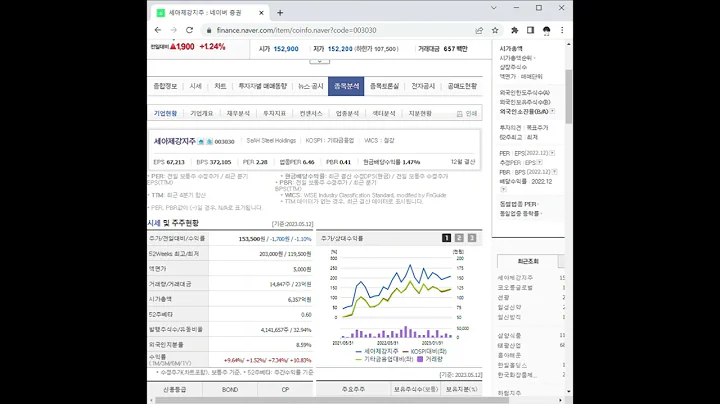Viewport: 720px width, 404px height.
Task: Open 태광산업 in recent list
Action: pyautogui.click(x=509, y=345)
